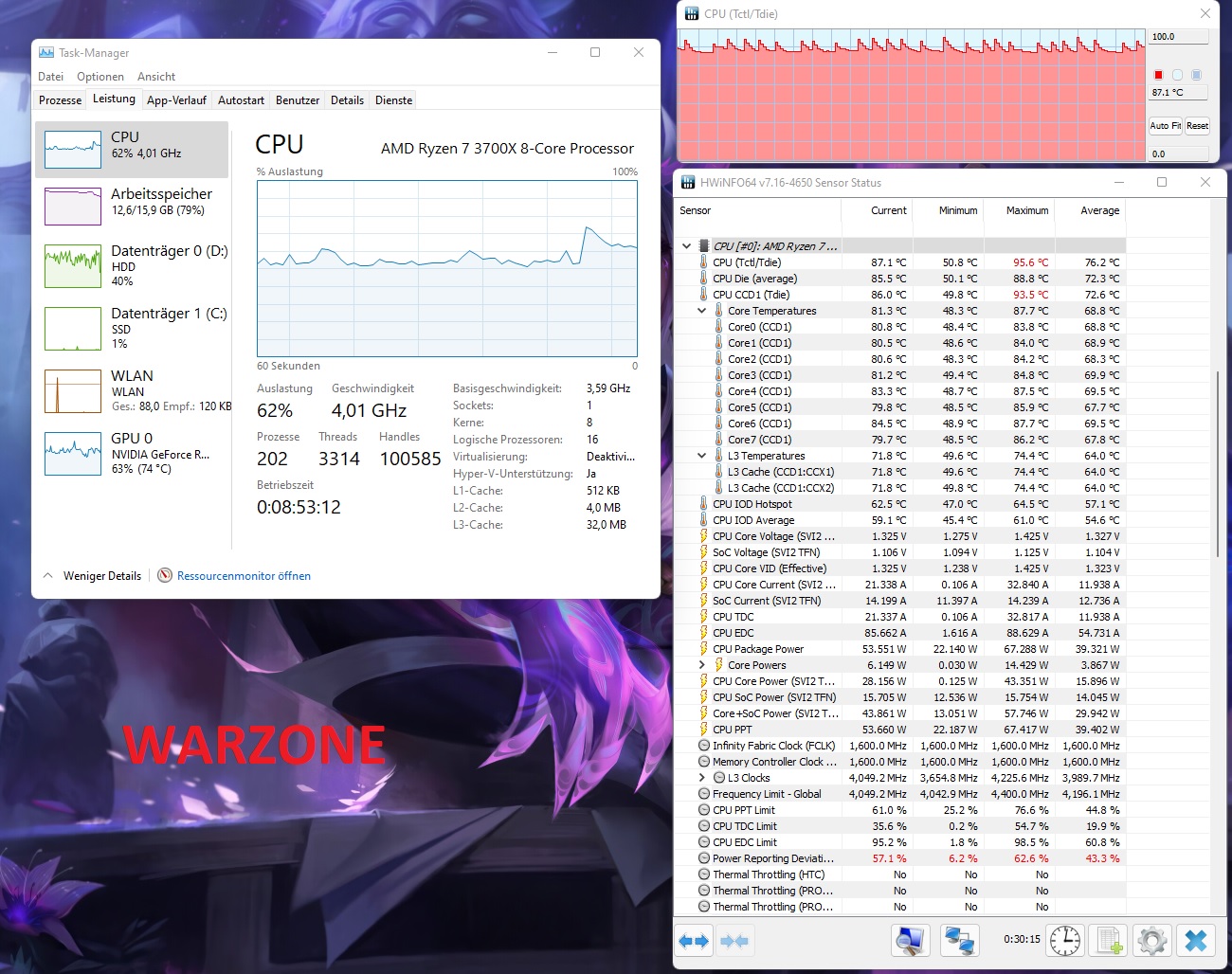Select Core4 (CCD1) sensor row
Viewport: 1232px width, 974px height.
pos(900,391)
